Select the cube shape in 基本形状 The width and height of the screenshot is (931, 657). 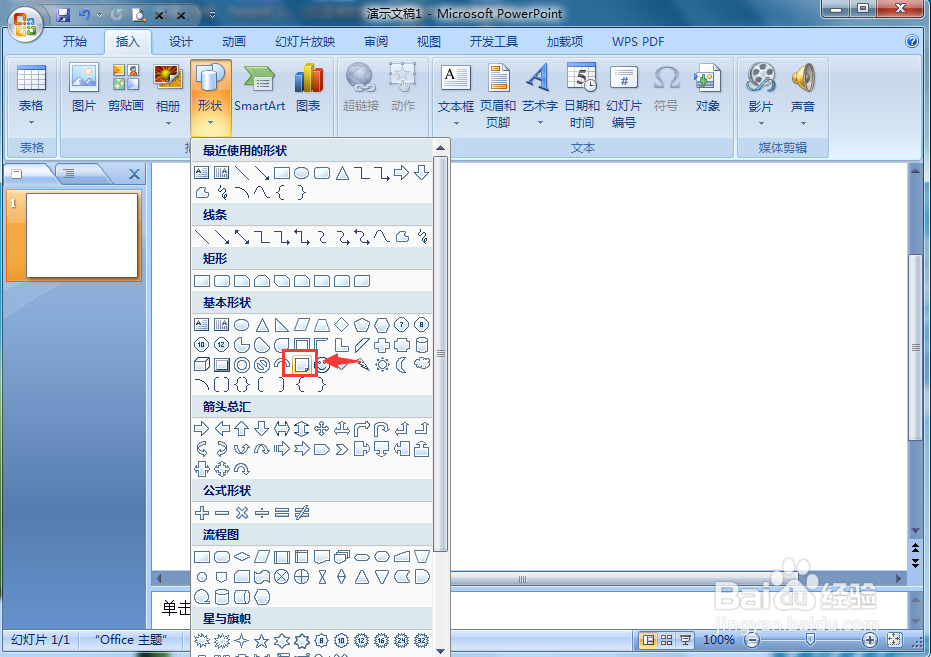[202, 364]
